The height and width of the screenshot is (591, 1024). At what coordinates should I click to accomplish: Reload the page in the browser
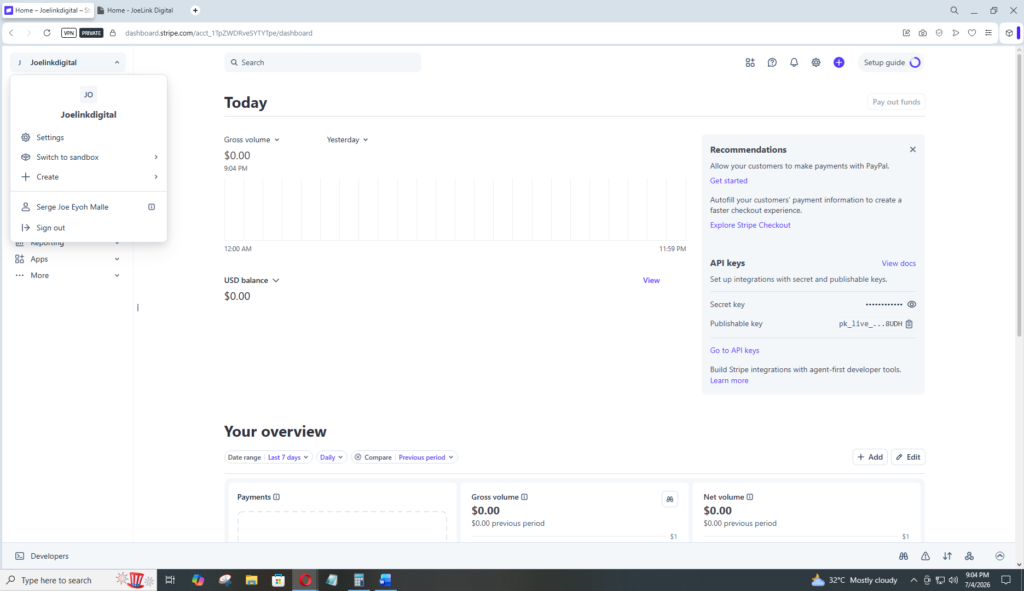pyautogui.click(x=47, y=33)
